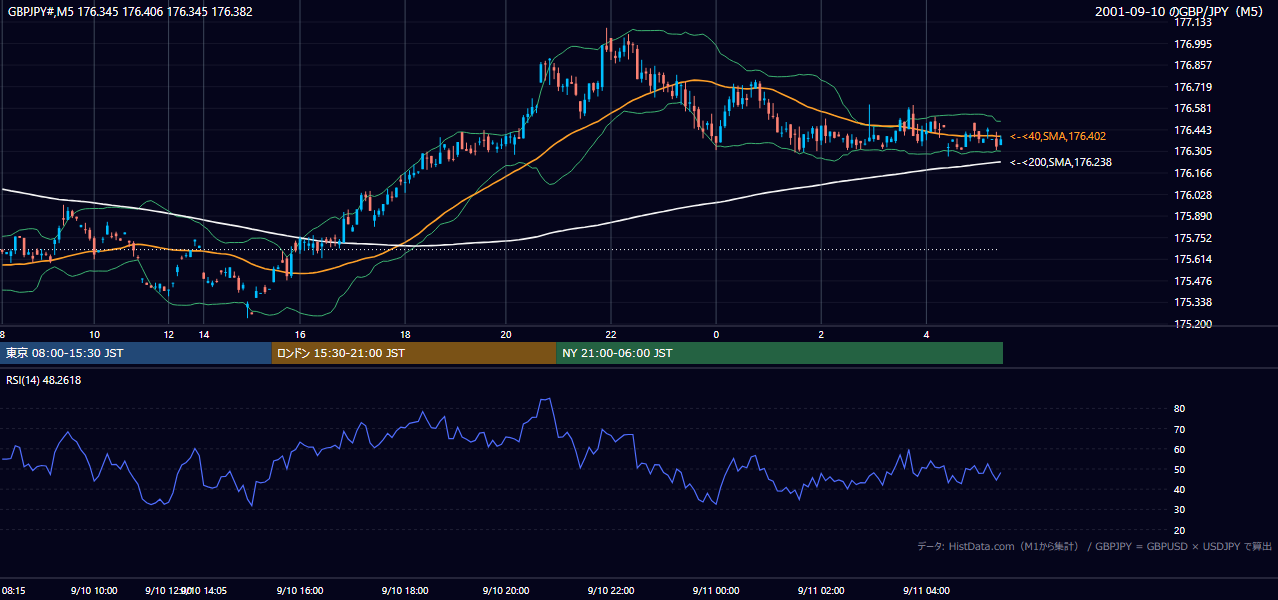This screenshot has width=1278, height=600.
Task: Click price axis value 176.857
Action: [1194, 65]
